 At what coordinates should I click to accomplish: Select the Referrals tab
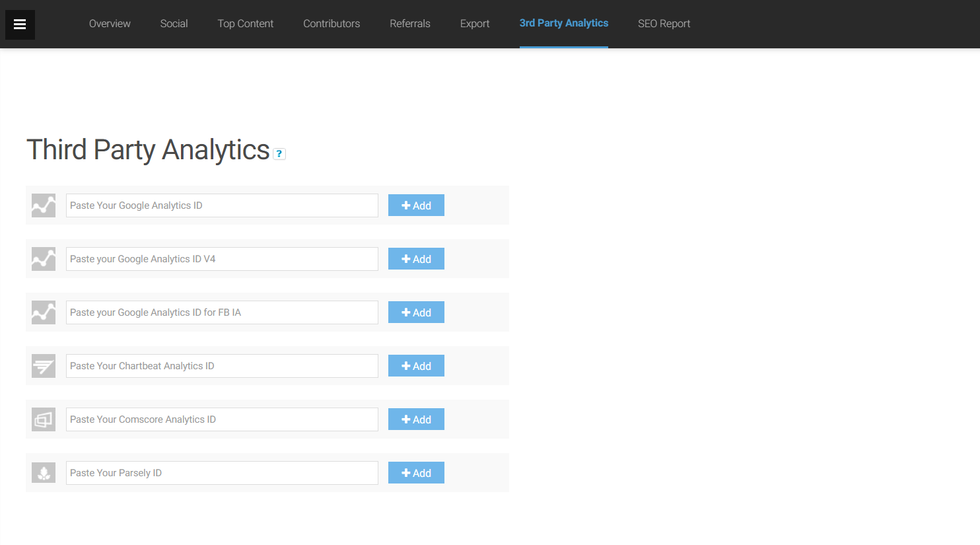[x=410, y=24]
